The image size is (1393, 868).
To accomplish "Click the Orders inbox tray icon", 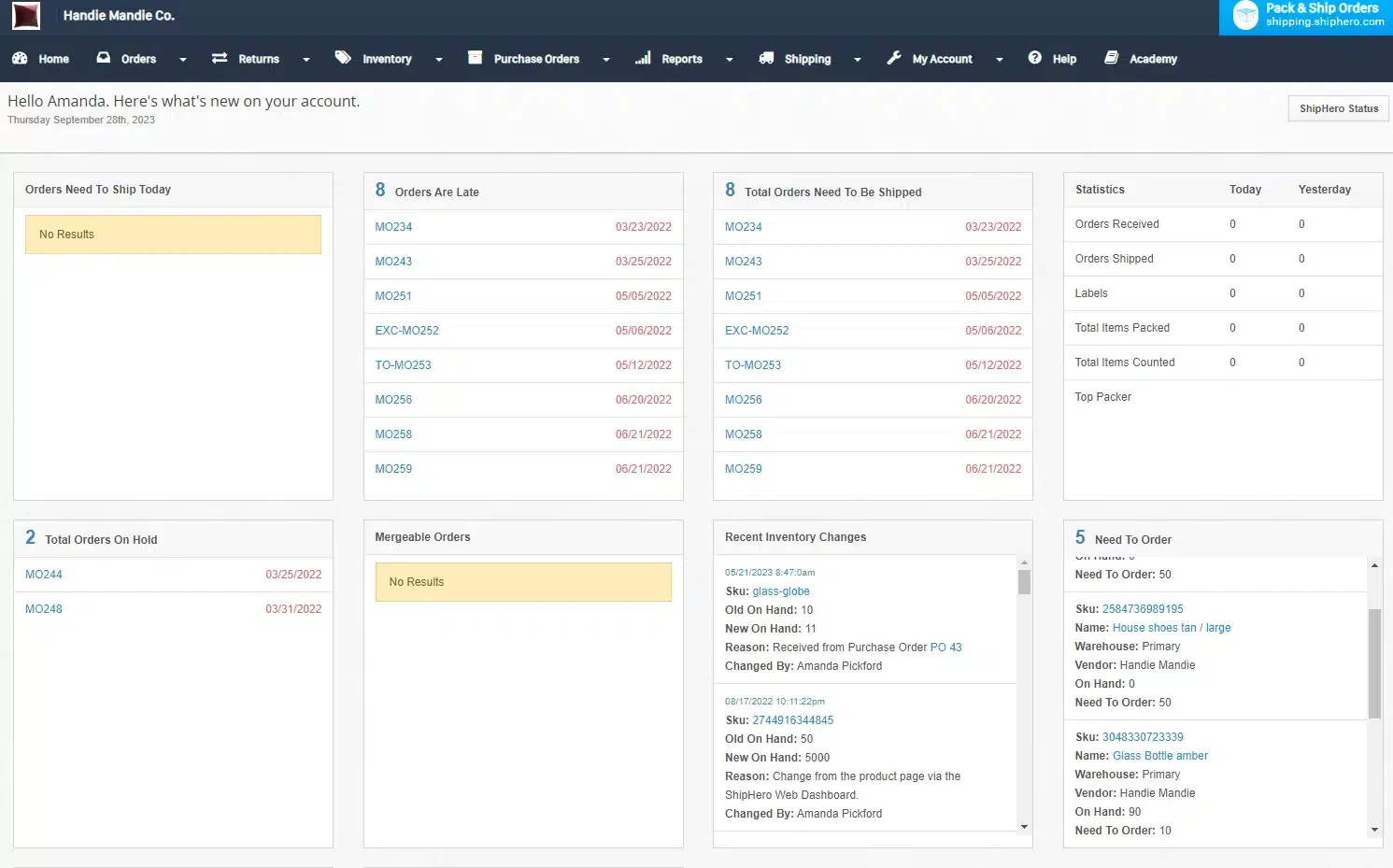I will pyautogui.click(x=104, y=58).
